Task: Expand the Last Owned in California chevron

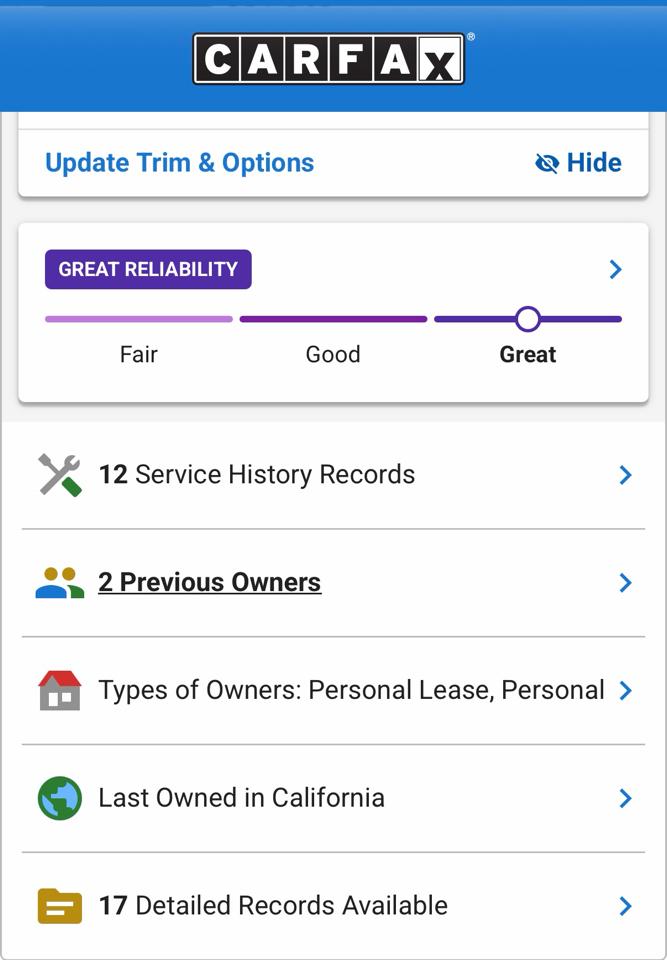Action: [x=625, y=798]
